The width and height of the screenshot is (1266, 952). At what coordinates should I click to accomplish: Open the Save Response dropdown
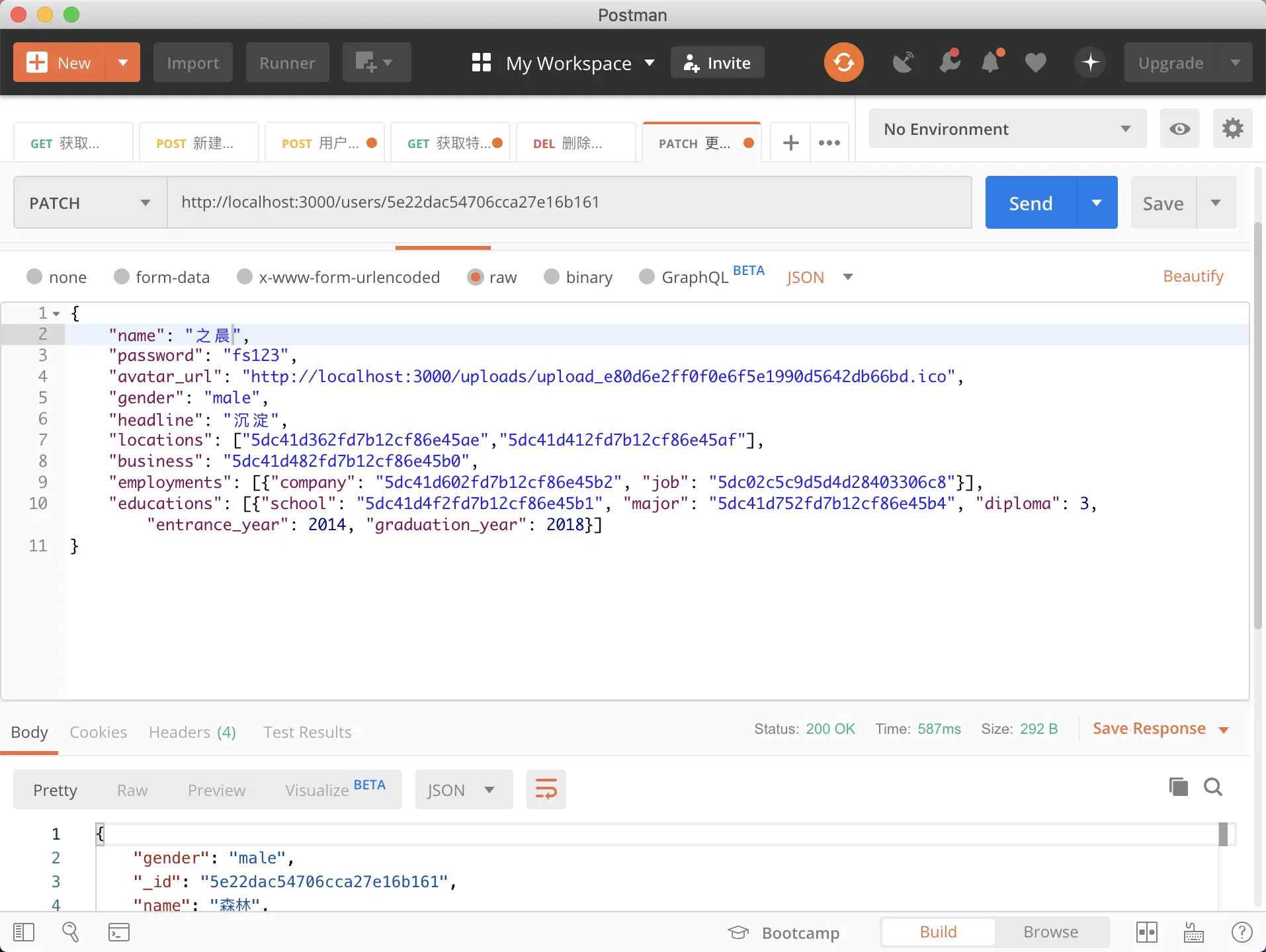click(x=1160, y=729)
